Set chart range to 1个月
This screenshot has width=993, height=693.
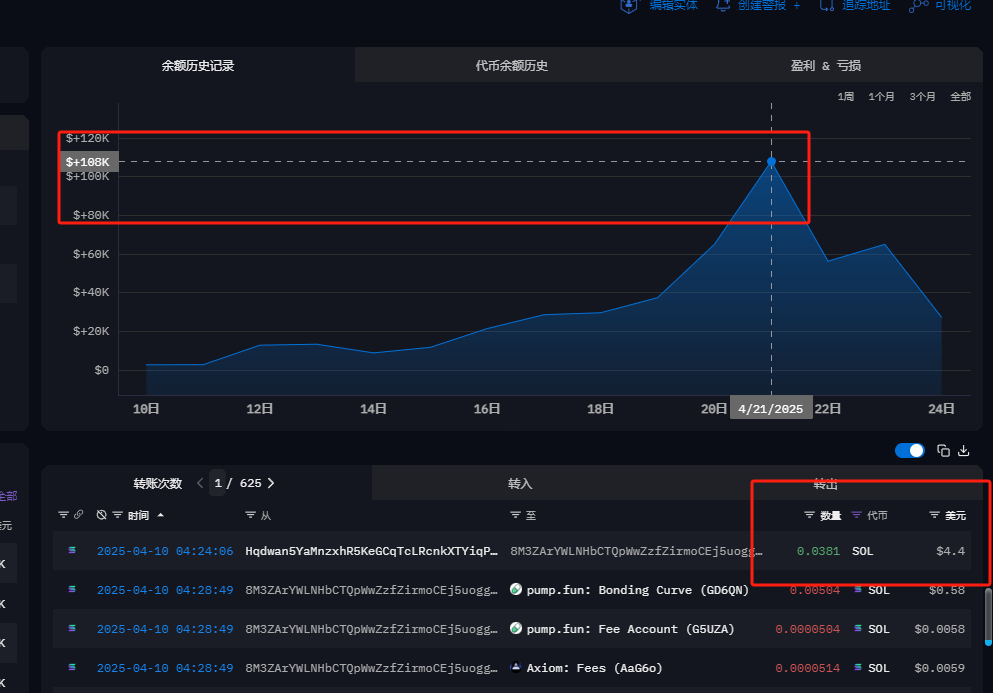pos(881,97)
